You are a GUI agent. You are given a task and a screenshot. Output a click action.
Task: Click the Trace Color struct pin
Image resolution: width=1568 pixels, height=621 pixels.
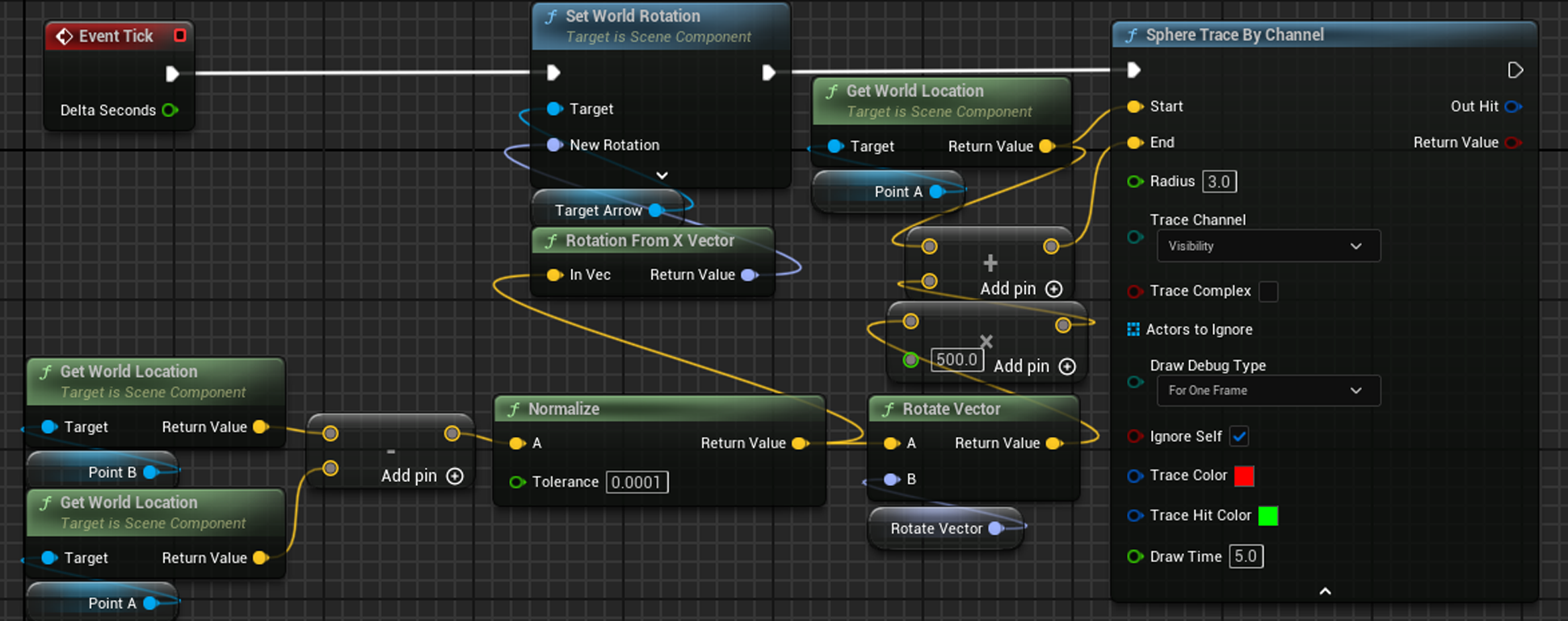[1135, 476]
